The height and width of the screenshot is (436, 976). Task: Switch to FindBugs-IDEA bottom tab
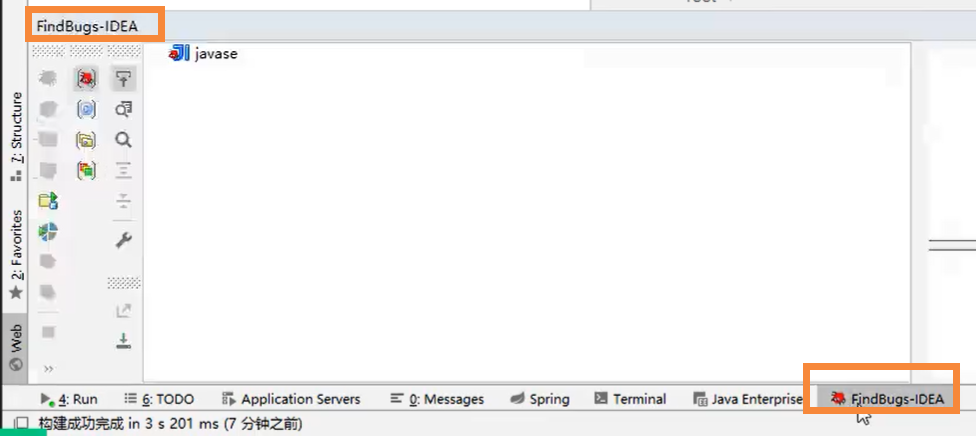(887, 399)
